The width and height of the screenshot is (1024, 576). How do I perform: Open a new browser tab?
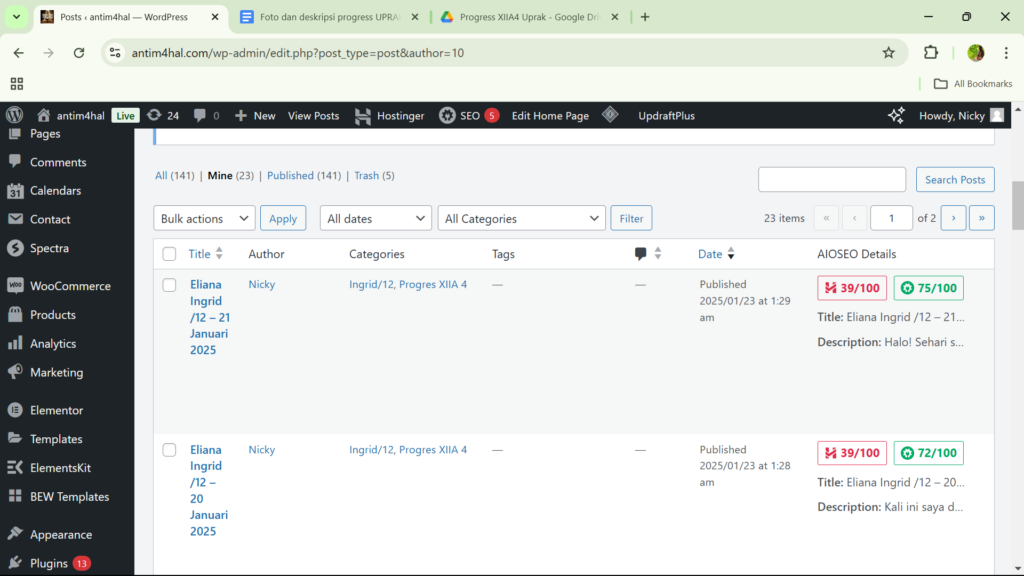(x=645, y=17)
